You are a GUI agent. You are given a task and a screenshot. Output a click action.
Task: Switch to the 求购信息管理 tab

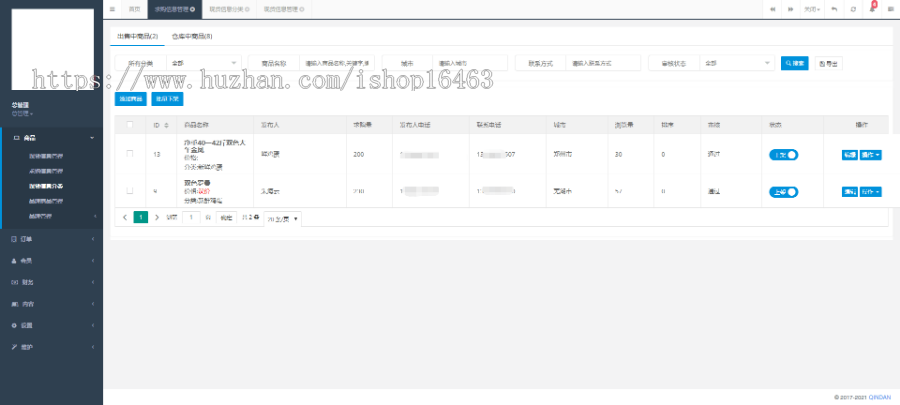(x=172, y=9)
